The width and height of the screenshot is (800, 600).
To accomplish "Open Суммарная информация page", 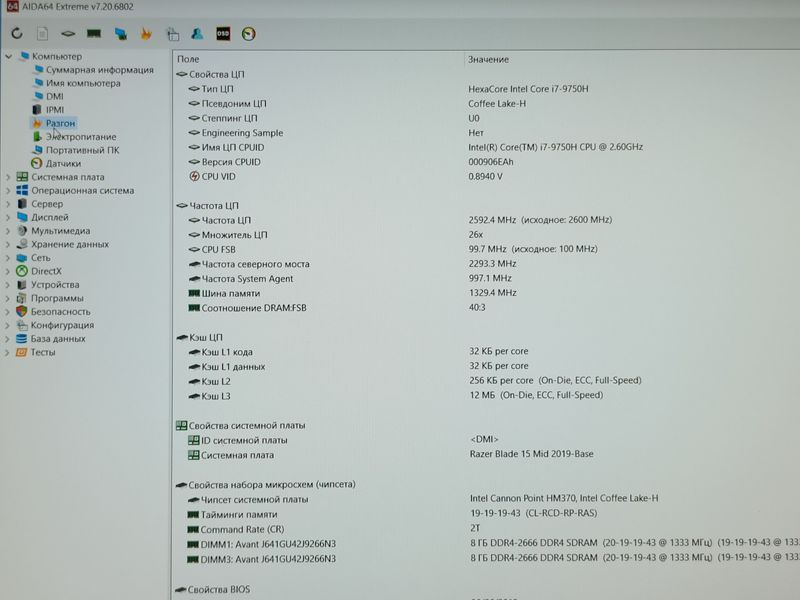I will [99, 70].
